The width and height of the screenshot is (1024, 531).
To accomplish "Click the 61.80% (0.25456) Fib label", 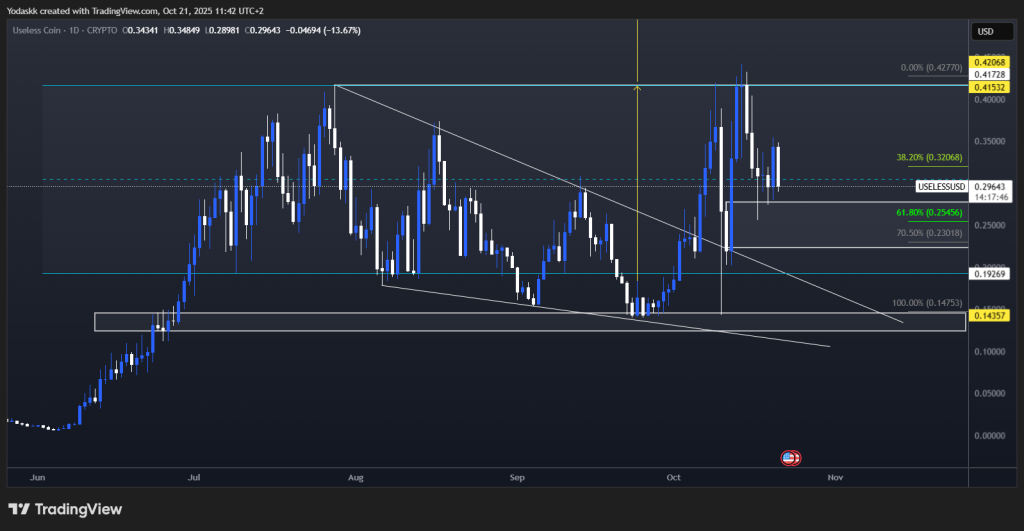I will (929, 213).
